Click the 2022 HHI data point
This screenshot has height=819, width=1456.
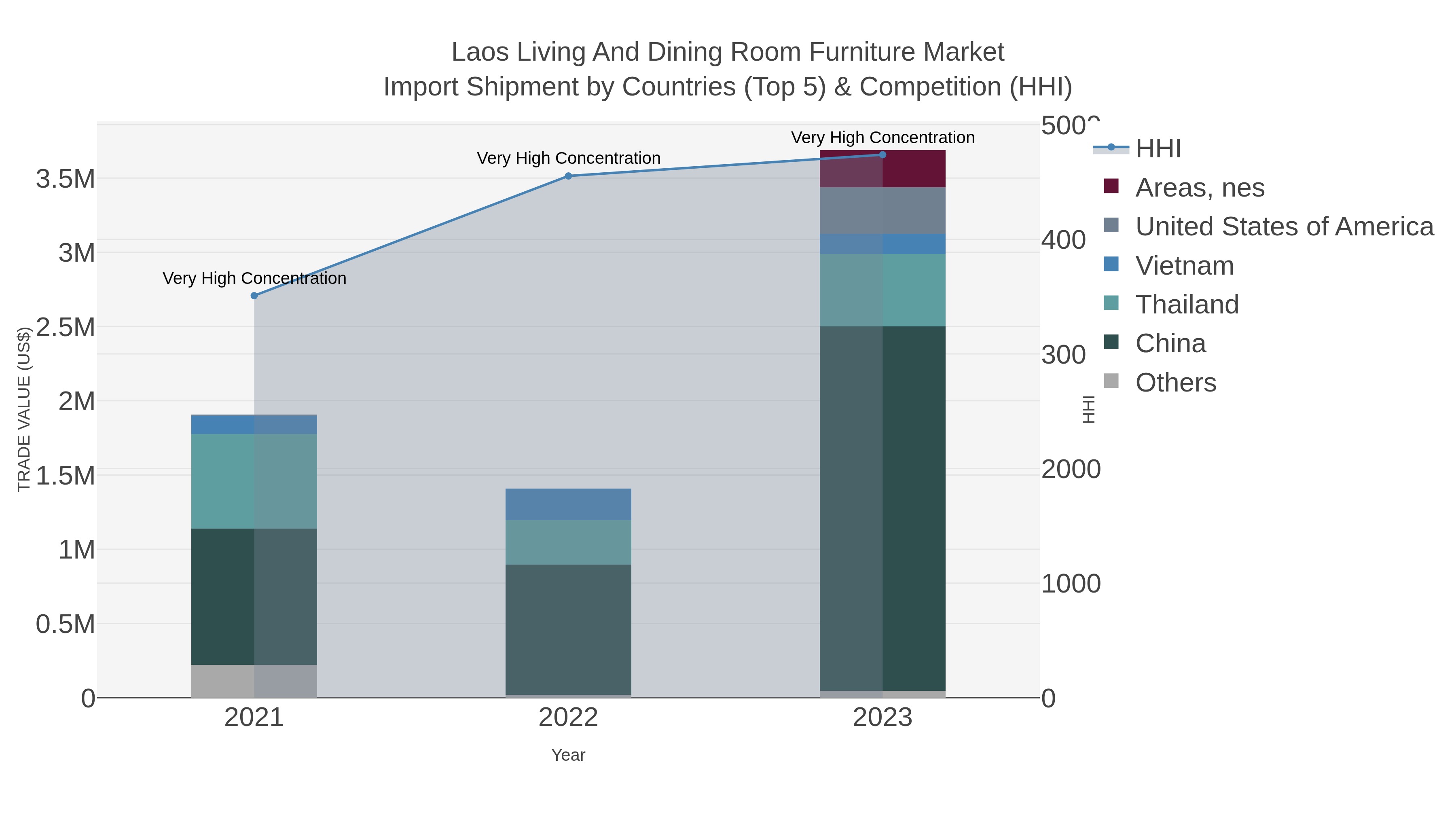pyautogui.click(x=569, y=176)
